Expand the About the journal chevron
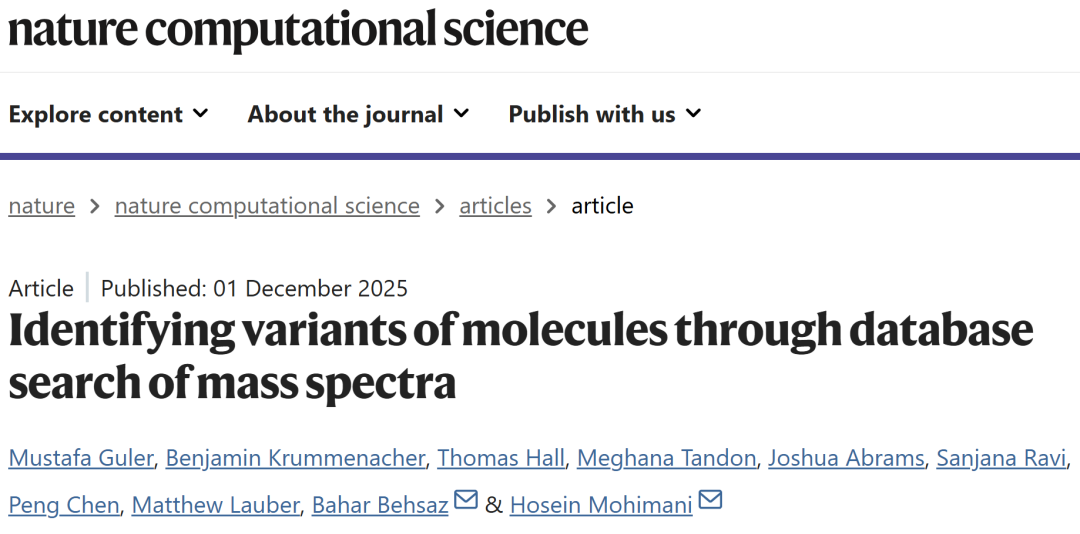Screen dimensions: 1080x534 (x=461, y=114)
